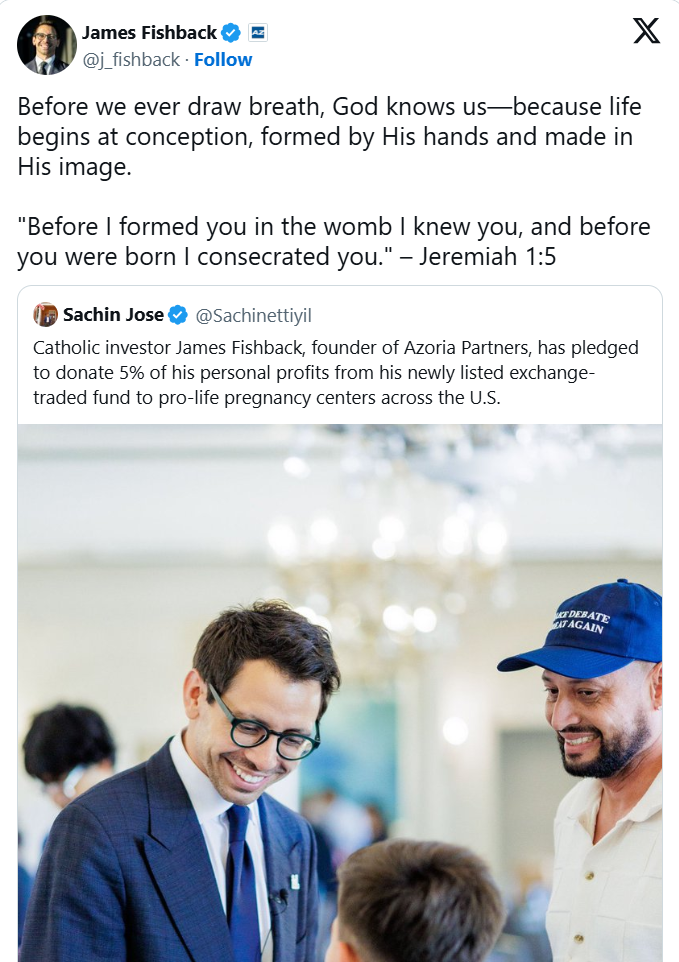Open the X logo link
The image size is (679, 962).
click(646, 32)
